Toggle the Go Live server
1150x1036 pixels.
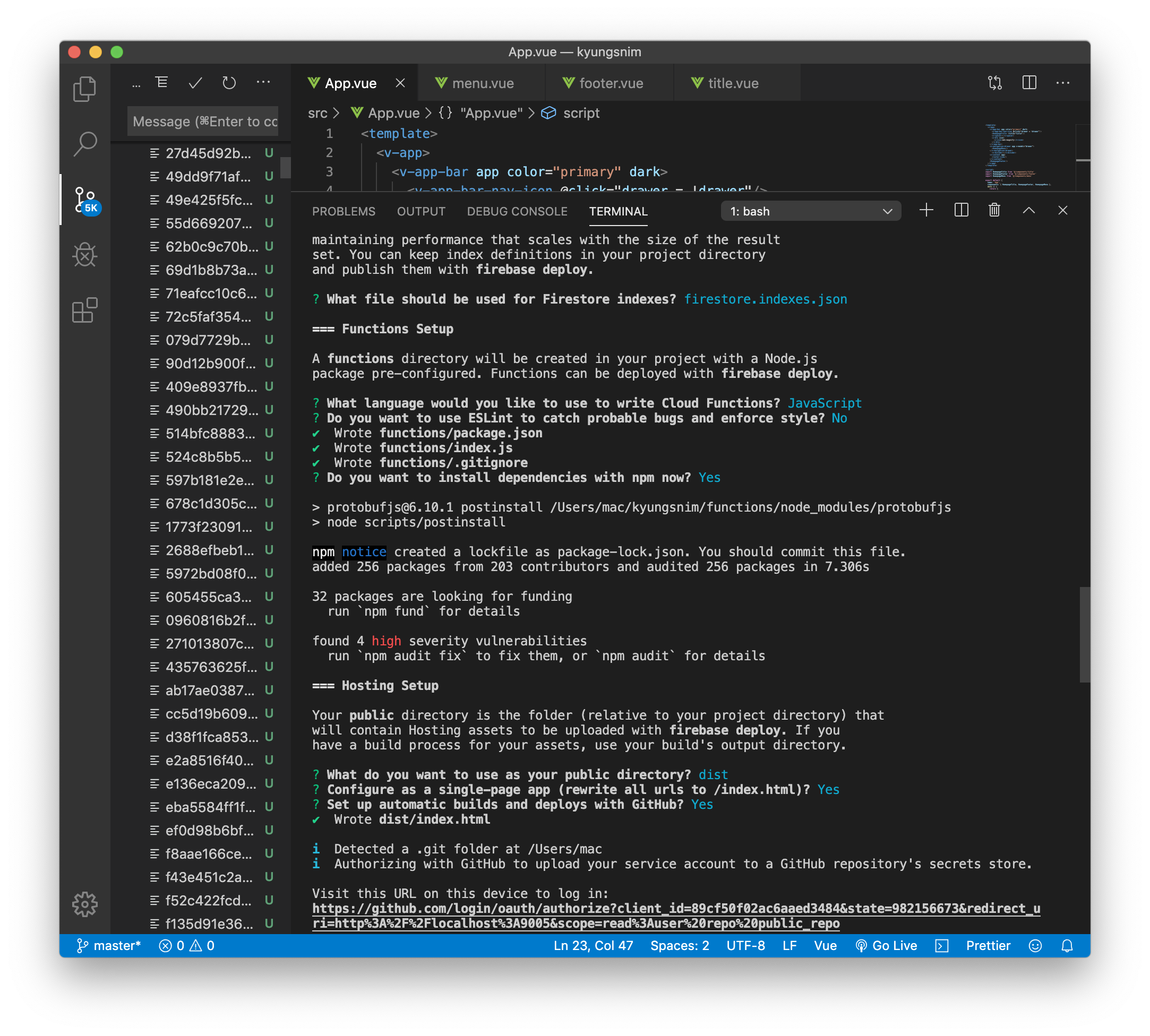click(x=887, y=945)
